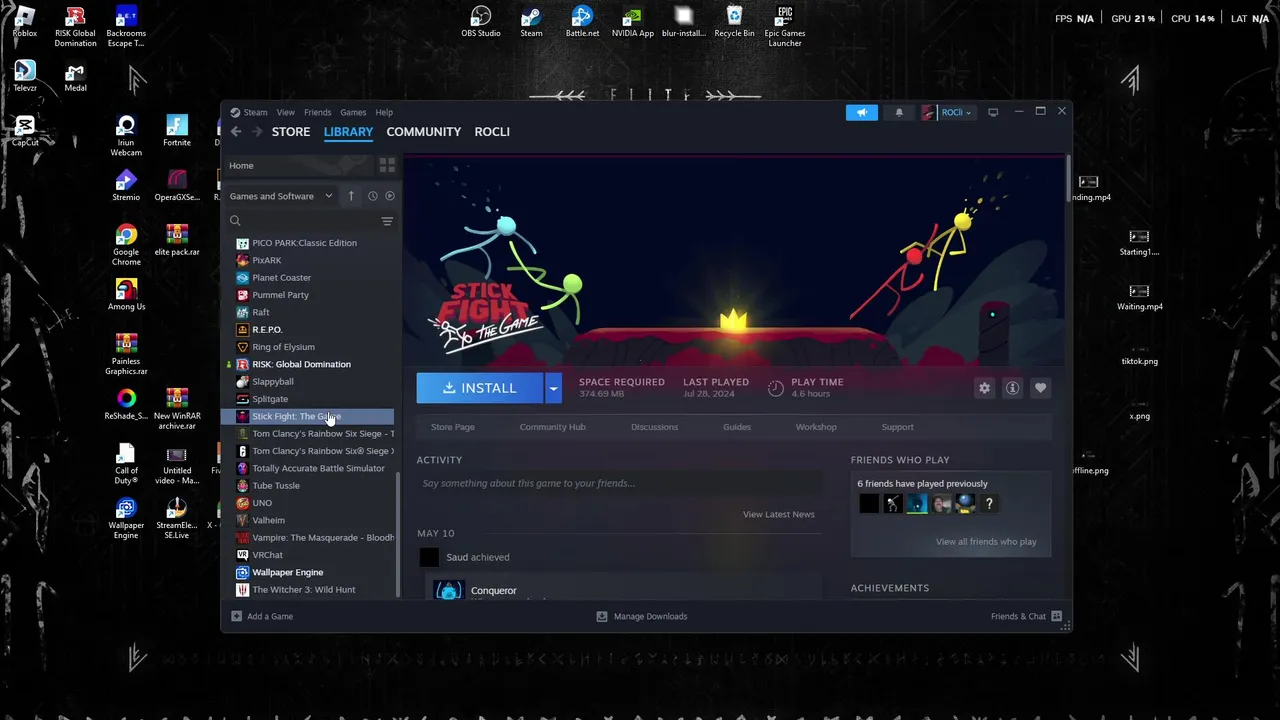The image size is (1280, 720).
Task: Switch to the COMMUNITY tab
Action: (x=424, y=132)
